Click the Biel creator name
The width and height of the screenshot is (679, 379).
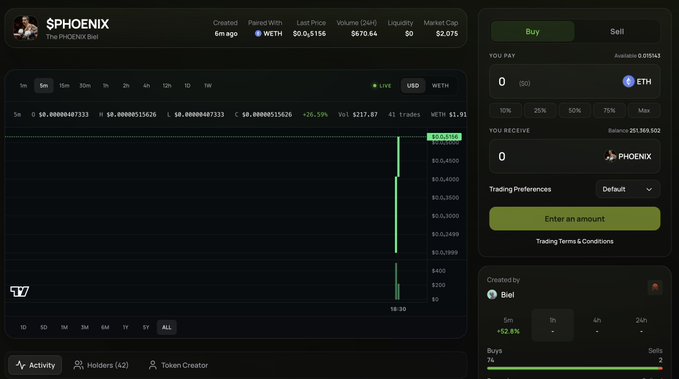pos(508,295)
